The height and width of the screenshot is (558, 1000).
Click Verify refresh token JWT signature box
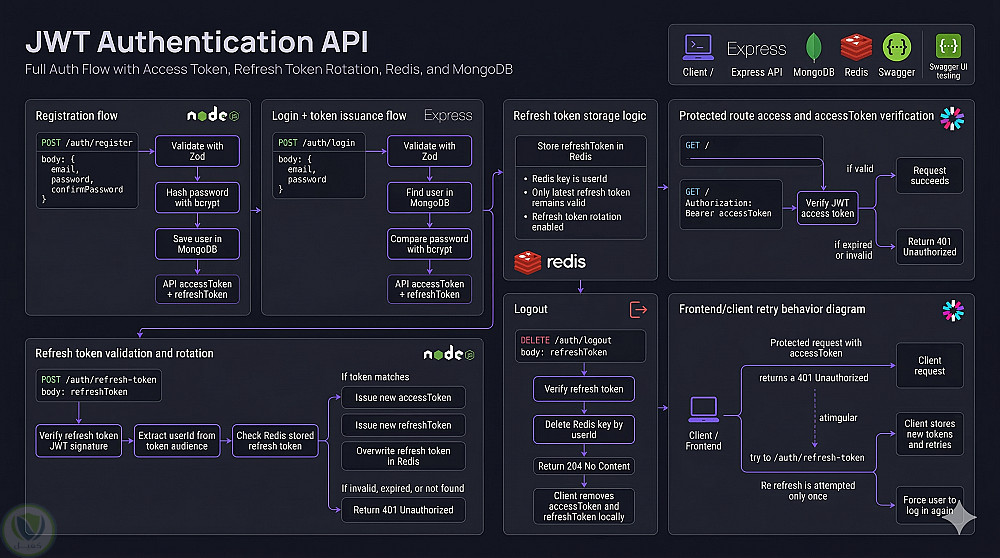(x=78, y=441)
